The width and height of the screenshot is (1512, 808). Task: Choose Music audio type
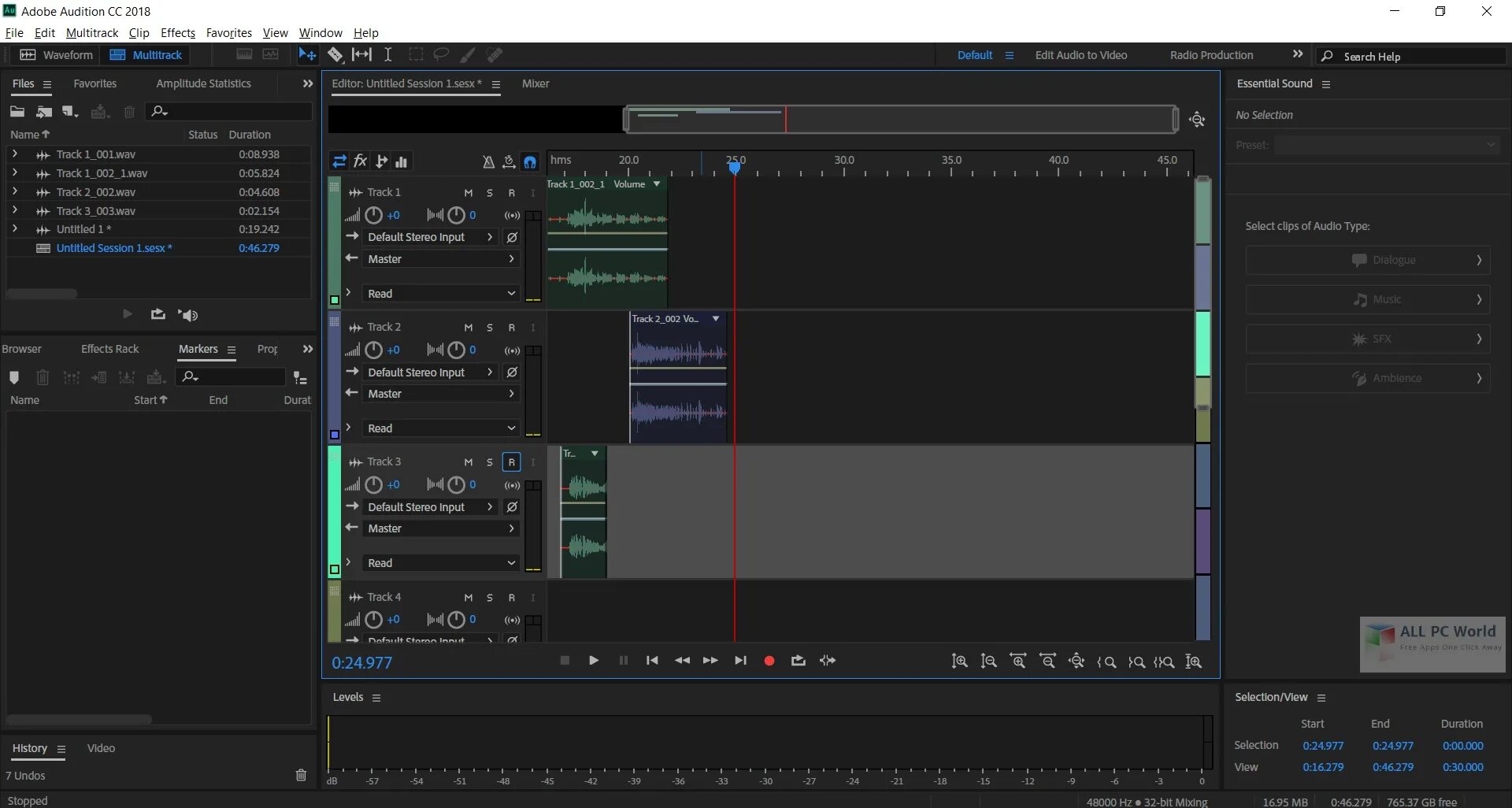[1368, 299]
